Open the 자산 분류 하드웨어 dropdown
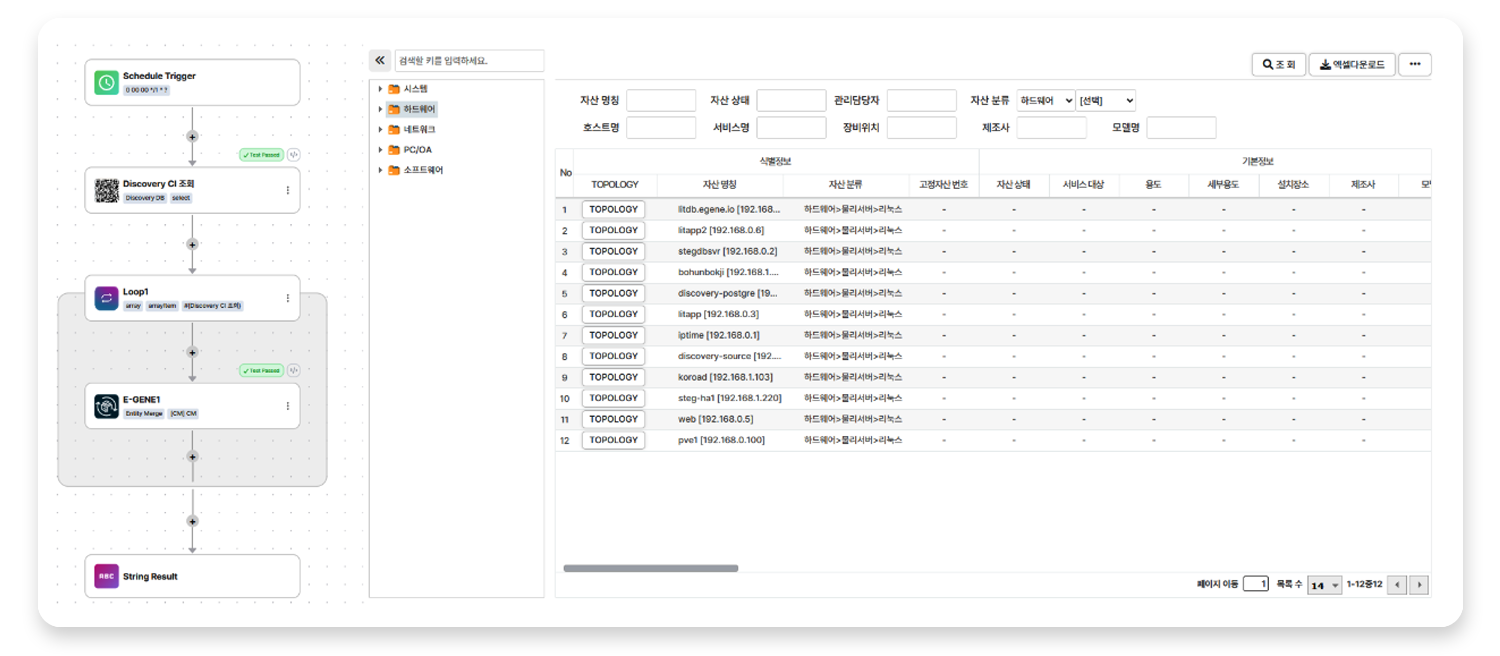The image size is (1500, 656). click(1046, 101)
